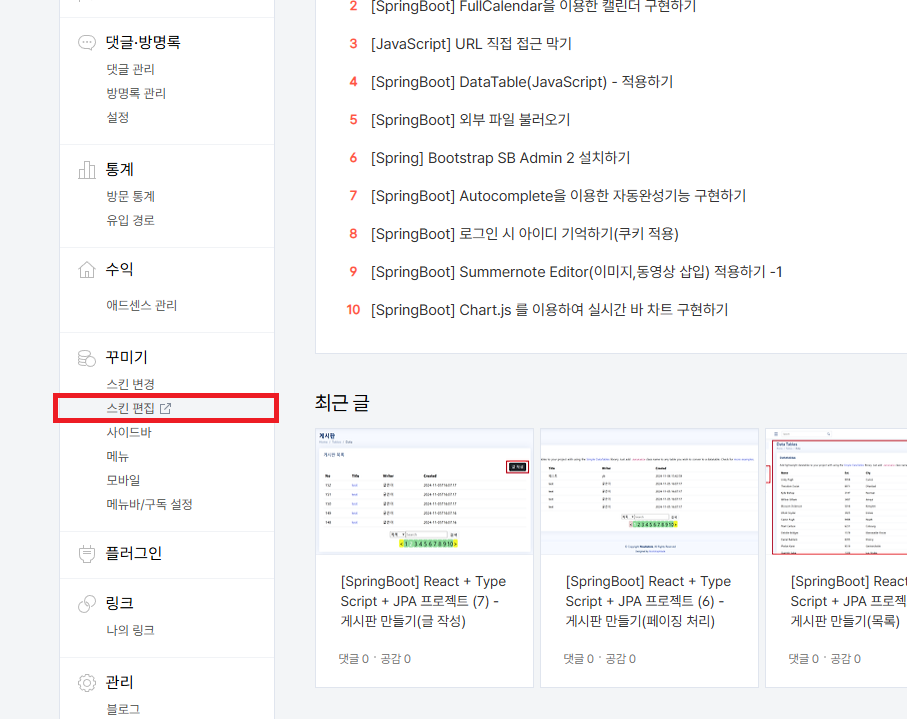
Task: Open post Chart.js 실시간 바 차트 구현하기
Action: pos(550,310)
